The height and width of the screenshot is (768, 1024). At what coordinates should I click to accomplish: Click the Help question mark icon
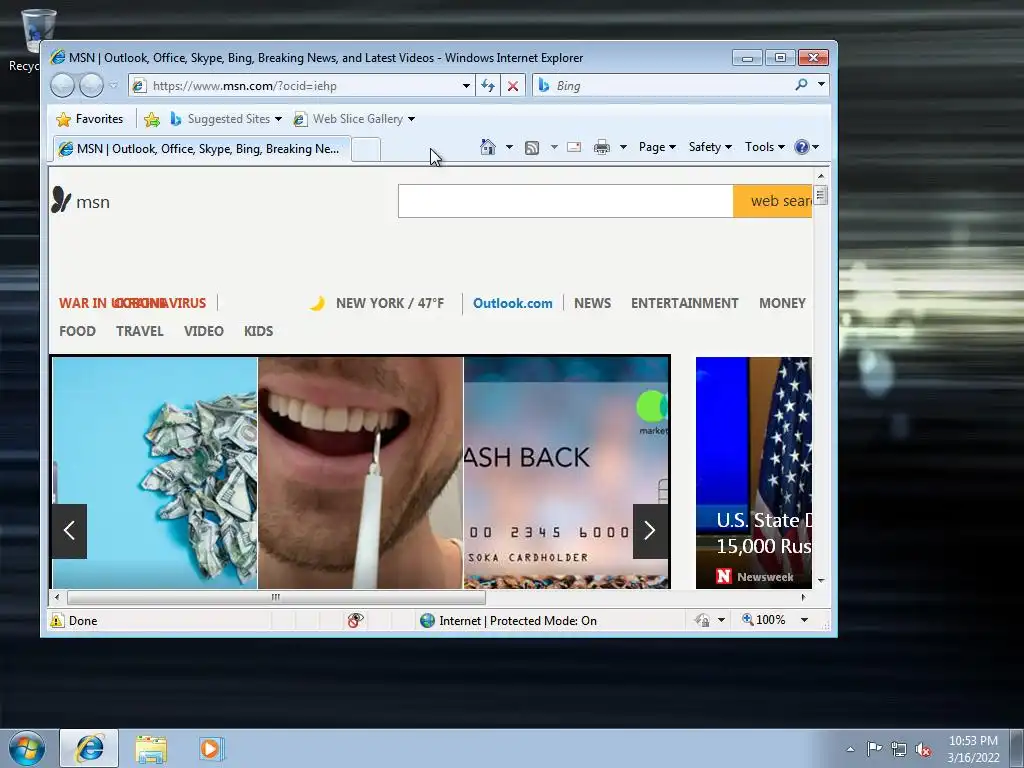pyautogui.click(x=801, y=147)
